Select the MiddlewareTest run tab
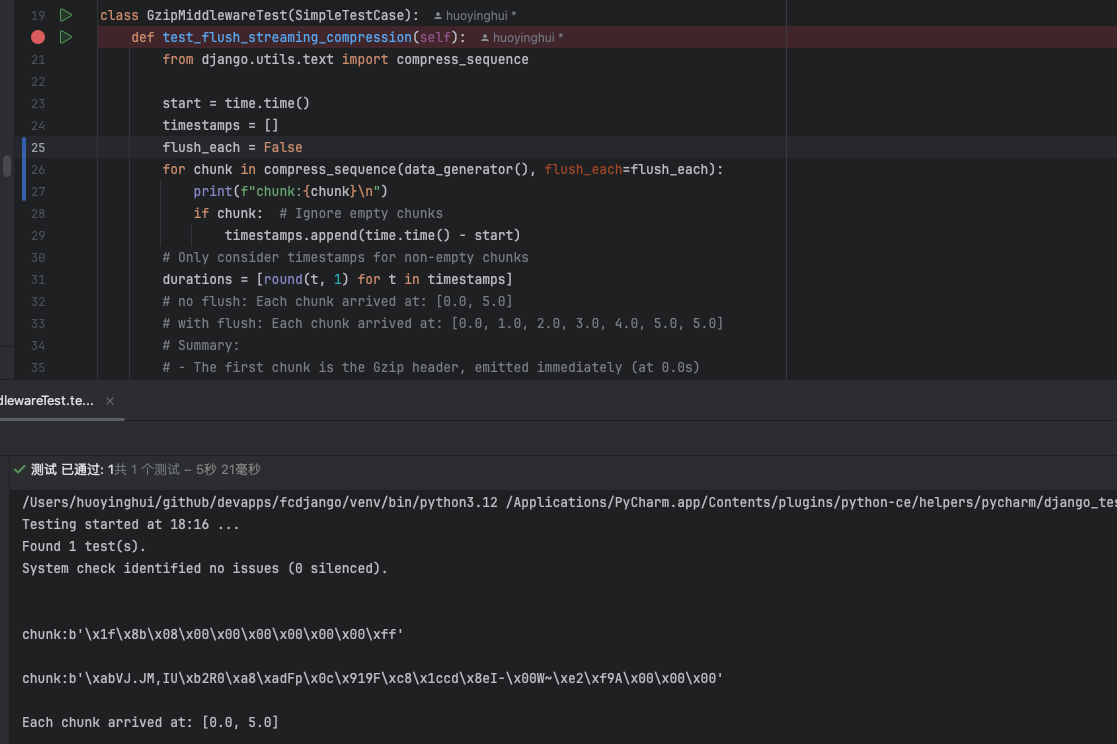This screenshot has height=744, width=1117. click(x=46, y=400)
